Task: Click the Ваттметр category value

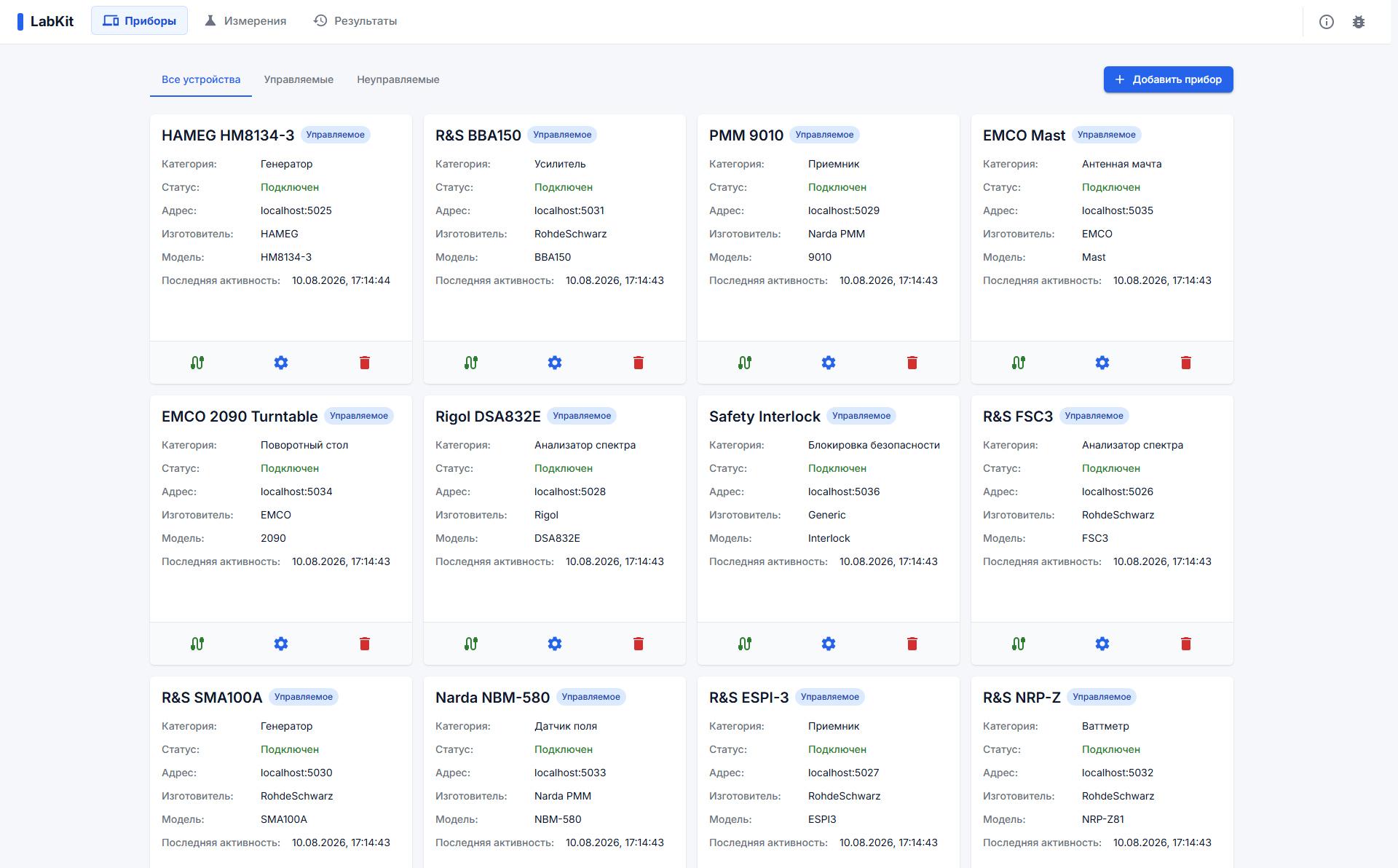Action: [x=1105, y=726]
